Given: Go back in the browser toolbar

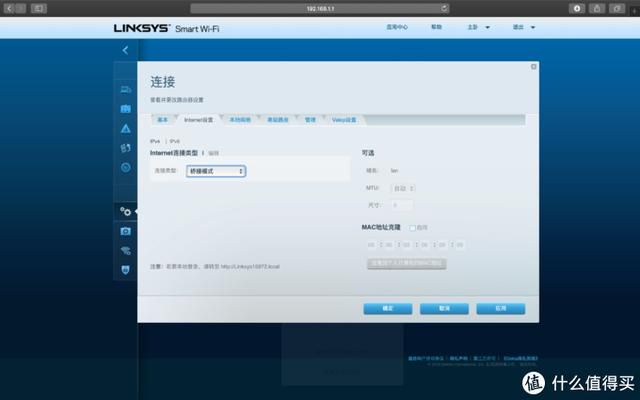Looking at the screenshot, I should pyautogui.click(x=9, y=8).
